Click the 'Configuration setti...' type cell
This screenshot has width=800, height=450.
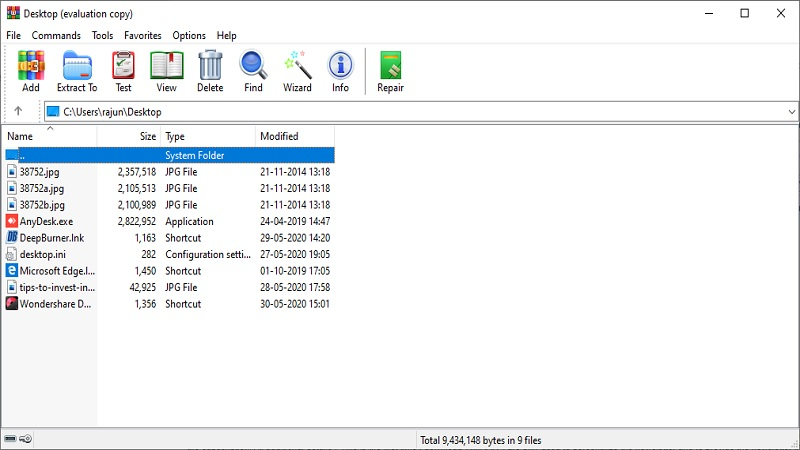pyautogui.click(x=208, y=254)
